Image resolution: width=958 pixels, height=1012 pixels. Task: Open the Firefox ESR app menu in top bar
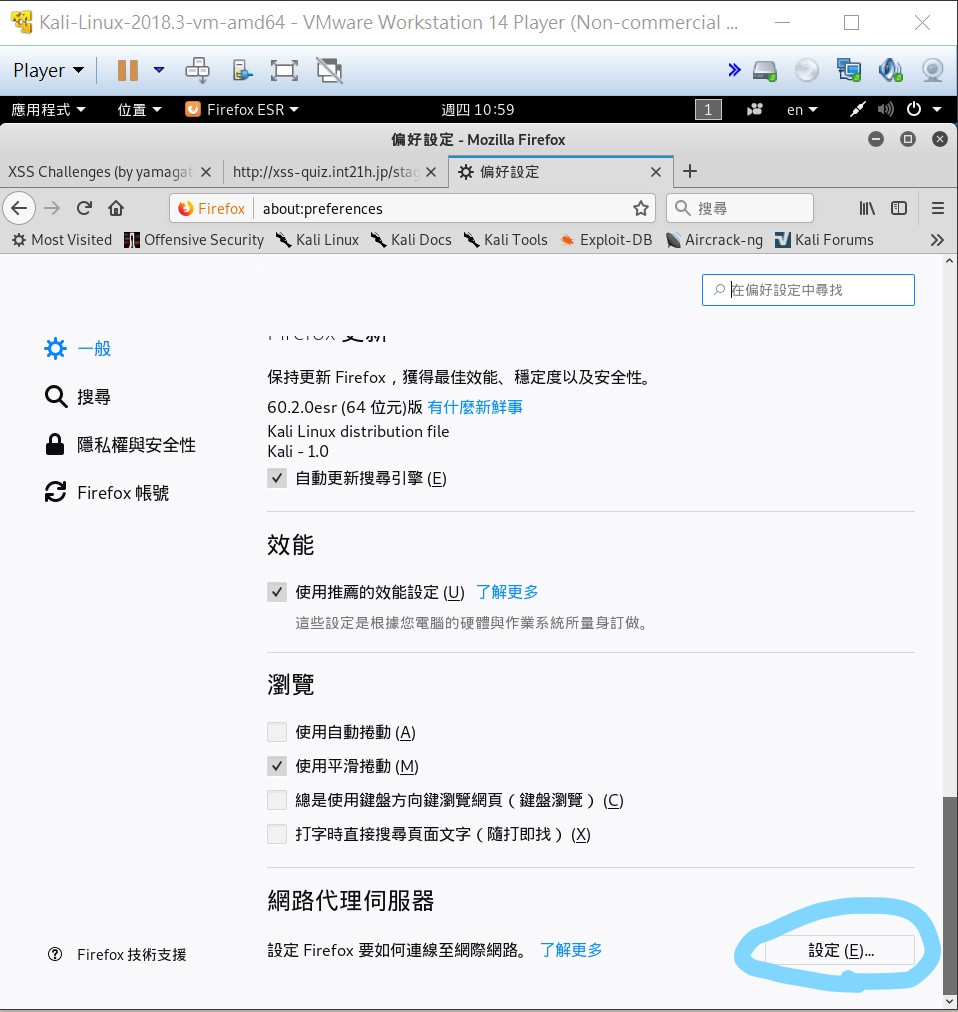[x=242, y=110]
